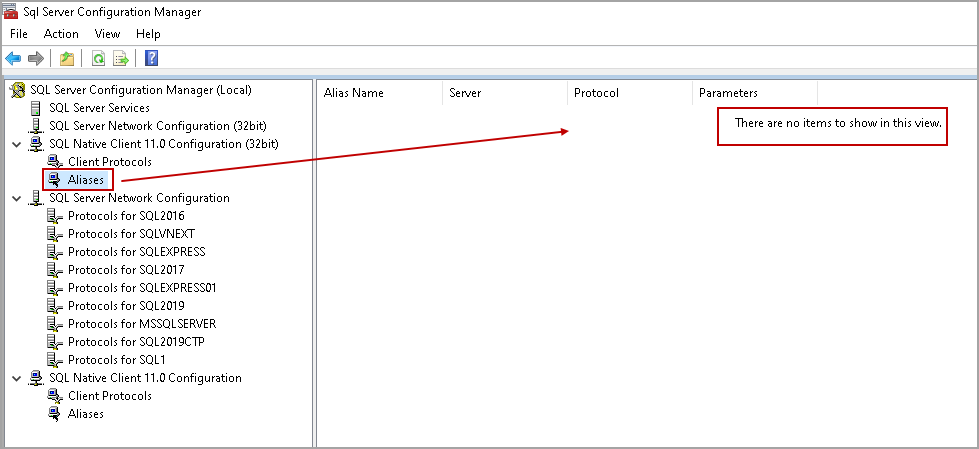Open Help via the question mark icon
The image size is (979, 449).
tap(151, 59)
